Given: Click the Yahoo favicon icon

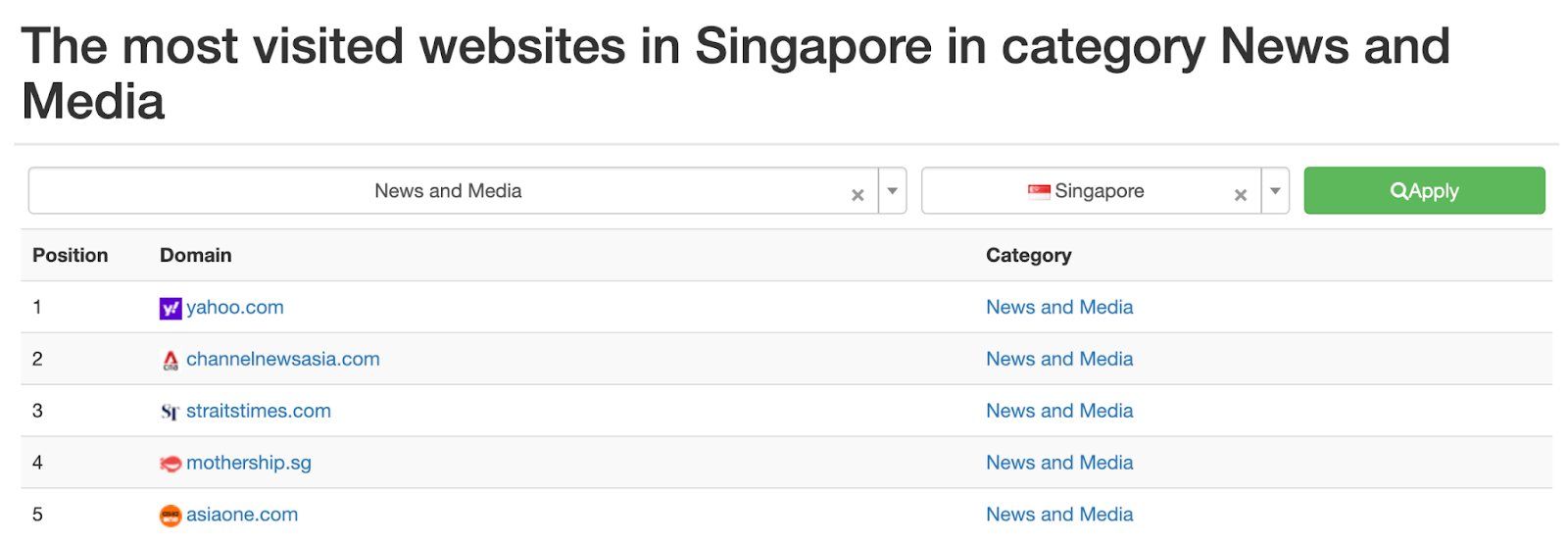Looking at the screenshot, I should pyautogui.click(x=171, y=309).
